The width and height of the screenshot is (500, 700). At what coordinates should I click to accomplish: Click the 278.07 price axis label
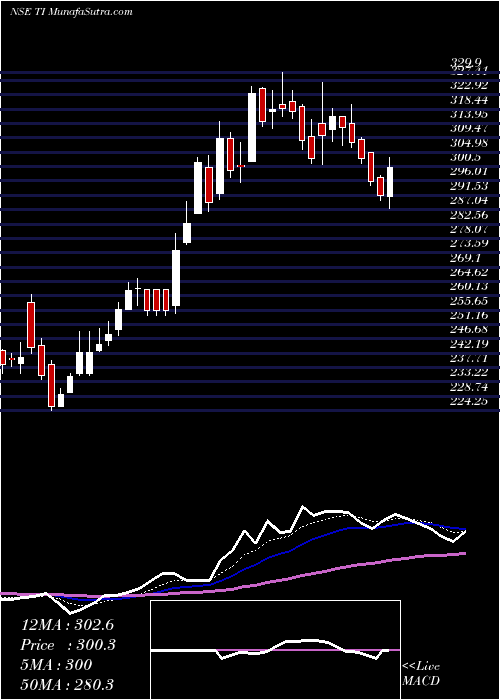[x=471, y=229]
